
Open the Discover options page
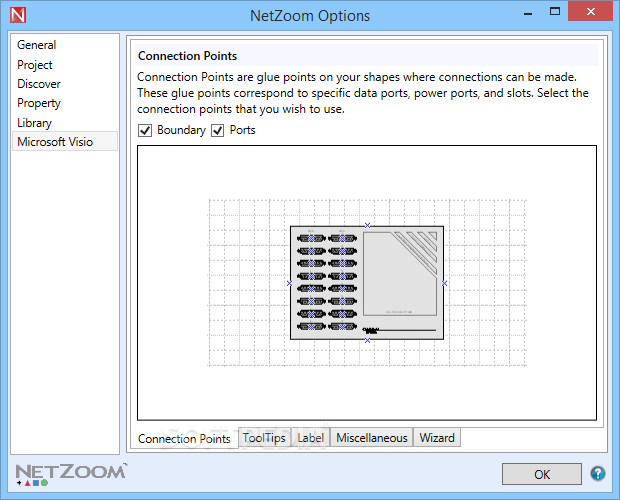(64, 84)
